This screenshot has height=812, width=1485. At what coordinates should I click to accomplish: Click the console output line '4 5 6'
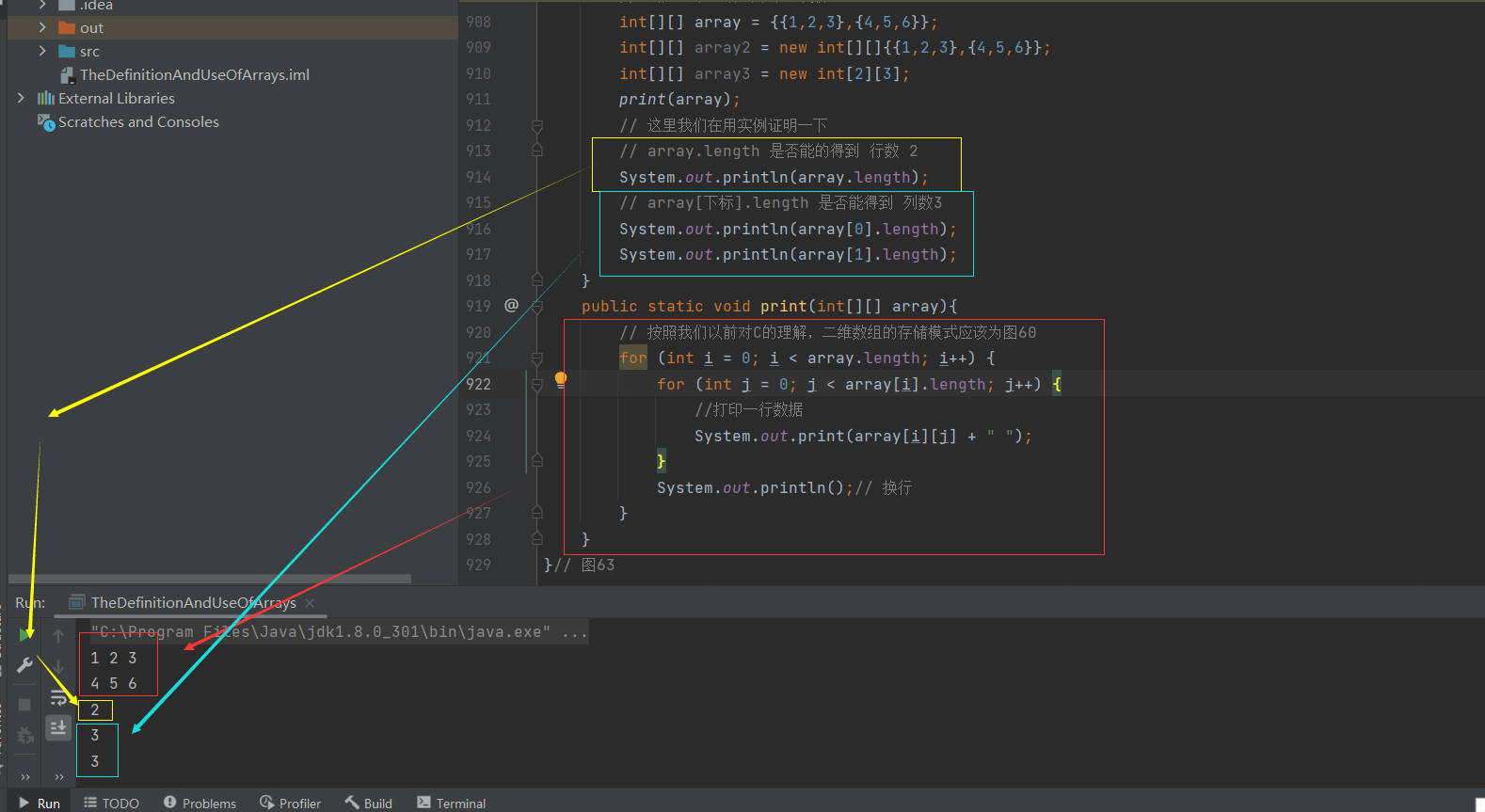click(114, 683)
